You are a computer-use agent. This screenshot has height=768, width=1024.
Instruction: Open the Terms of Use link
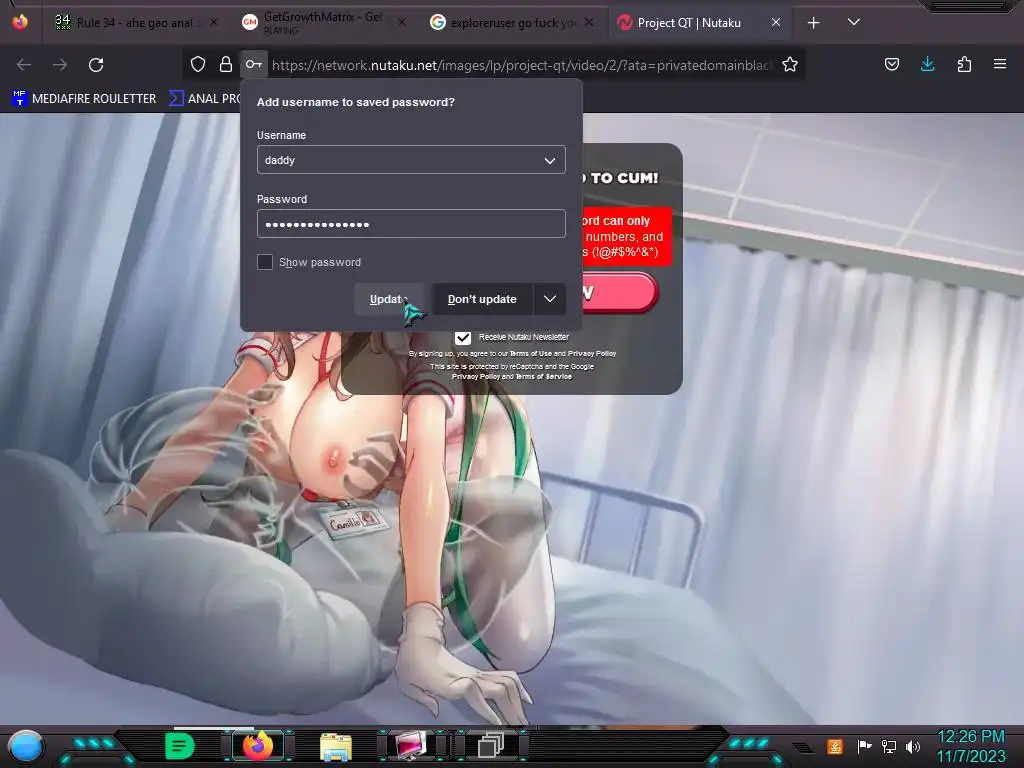pyautogui.click(x=530, y=353)
